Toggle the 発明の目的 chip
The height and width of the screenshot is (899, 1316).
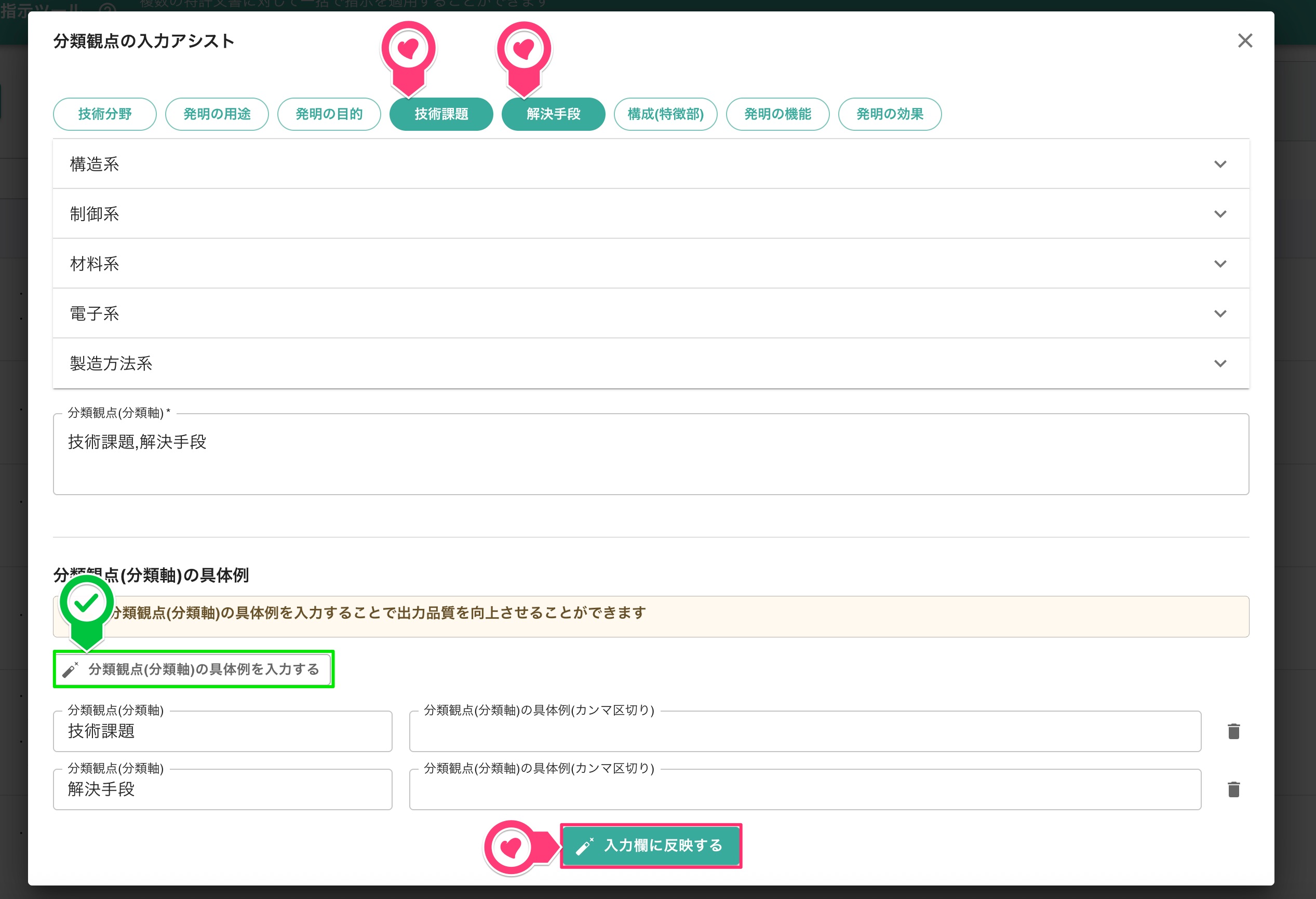(x=329, y=114)
